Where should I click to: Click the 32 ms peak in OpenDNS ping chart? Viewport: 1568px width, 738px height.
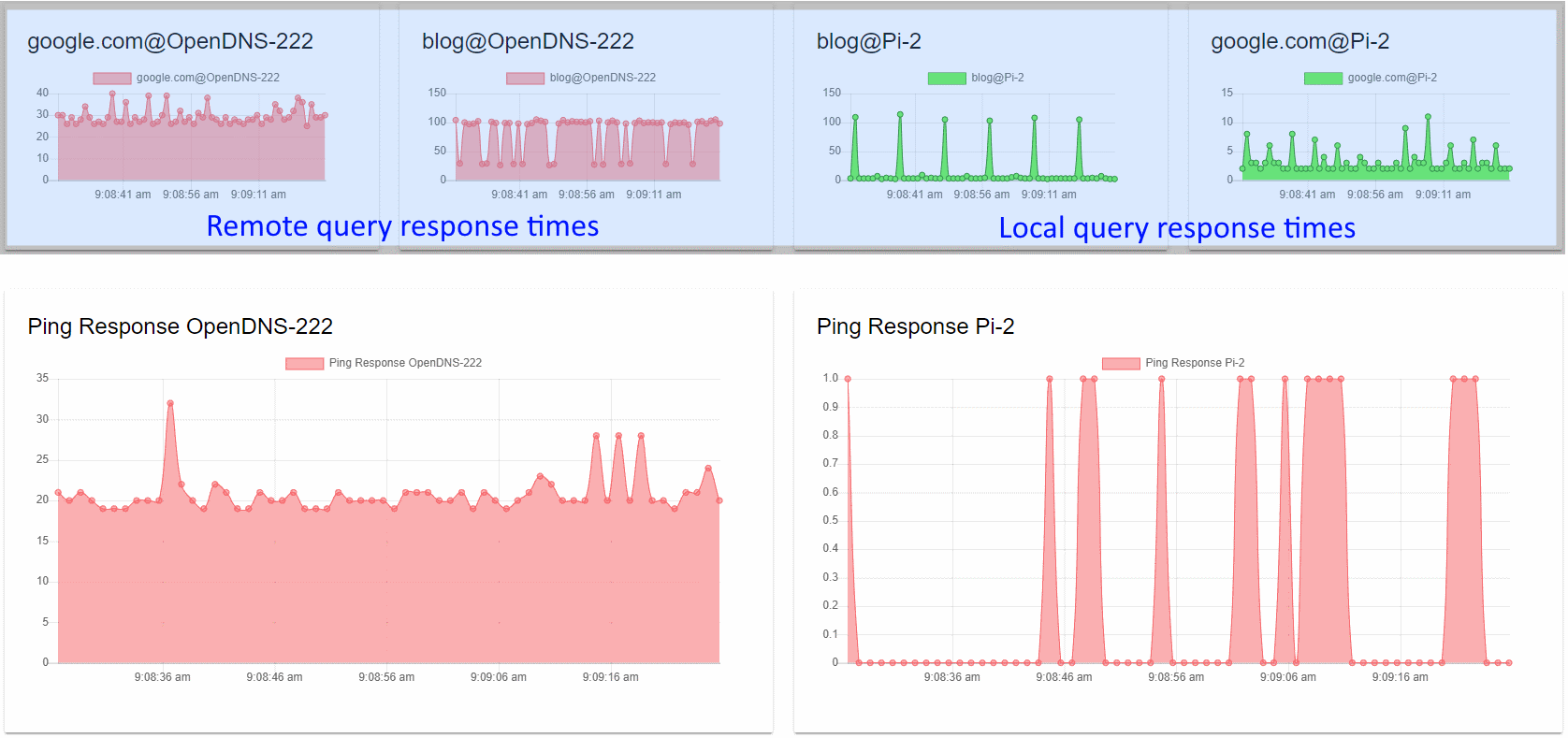click(x=170, y=403)
